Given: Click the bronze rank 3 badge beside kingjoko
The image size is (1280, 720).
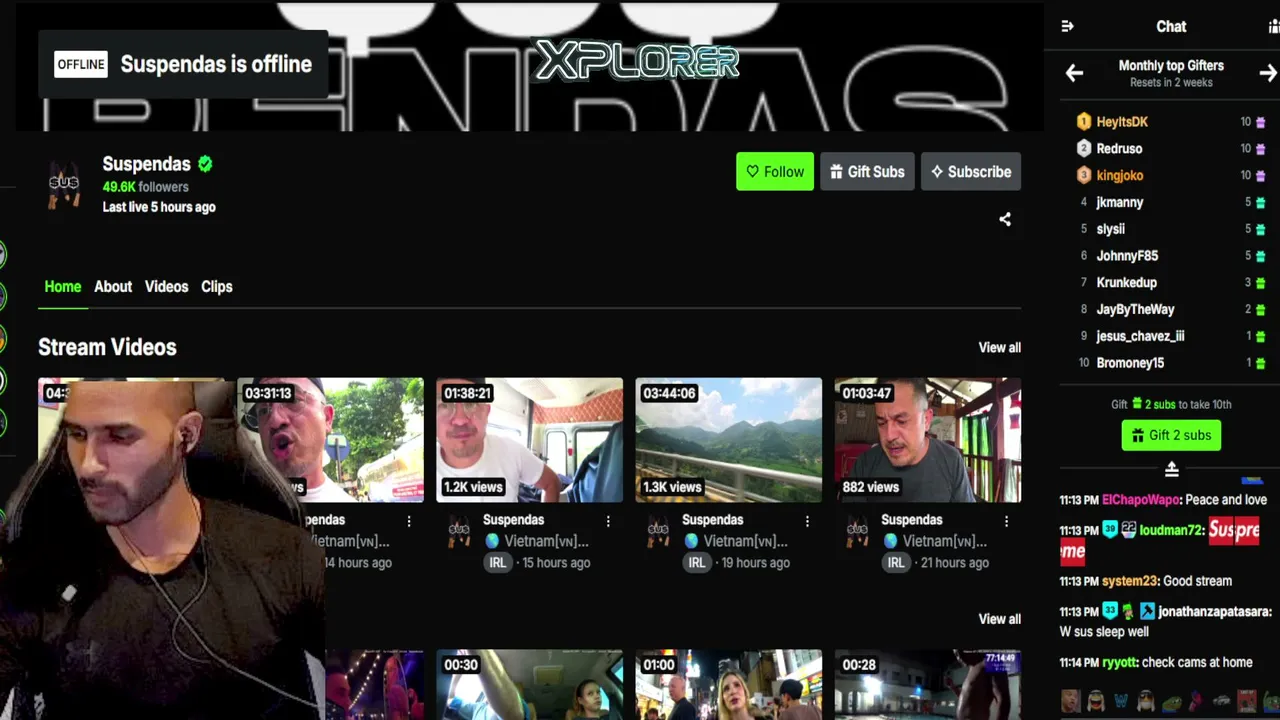Looking at the screenshot, I should (1084, 176).
